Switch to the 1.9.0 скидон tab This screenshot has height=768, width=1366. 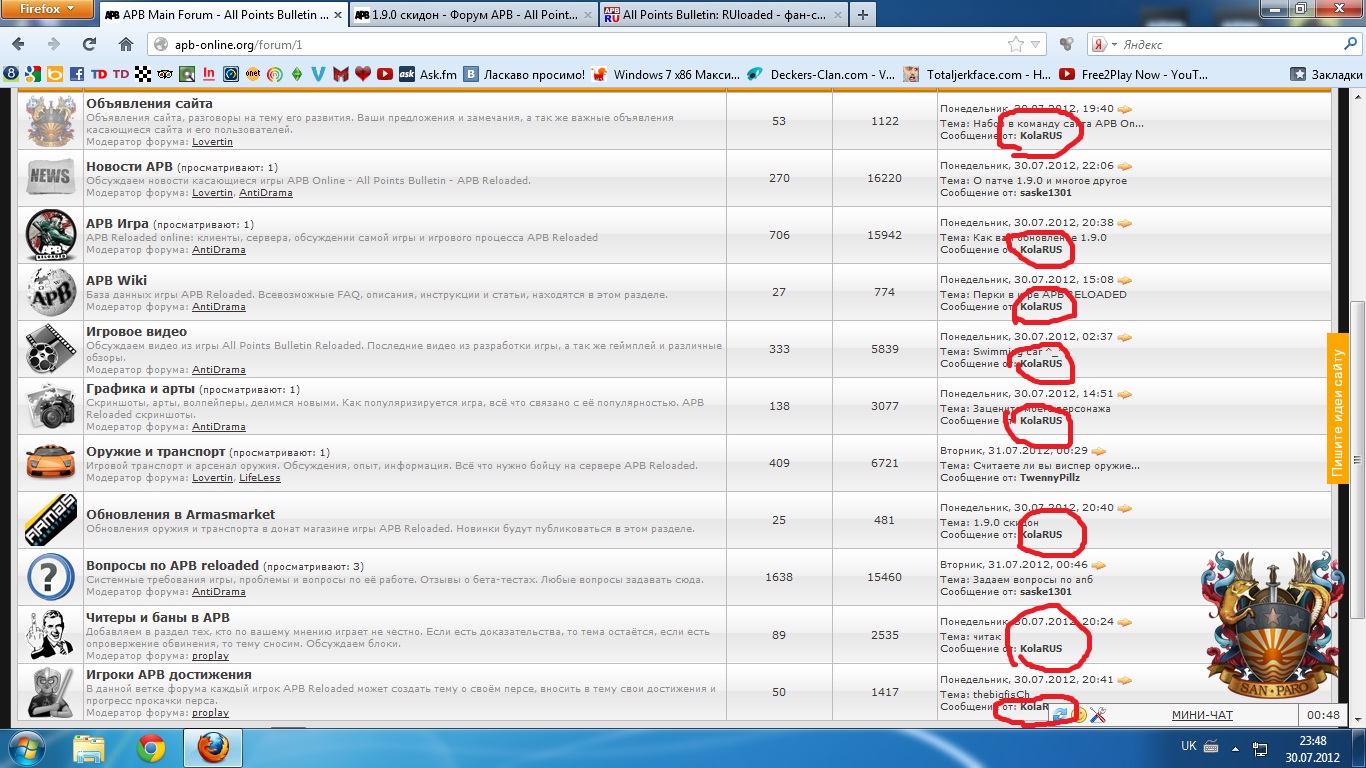472,15
